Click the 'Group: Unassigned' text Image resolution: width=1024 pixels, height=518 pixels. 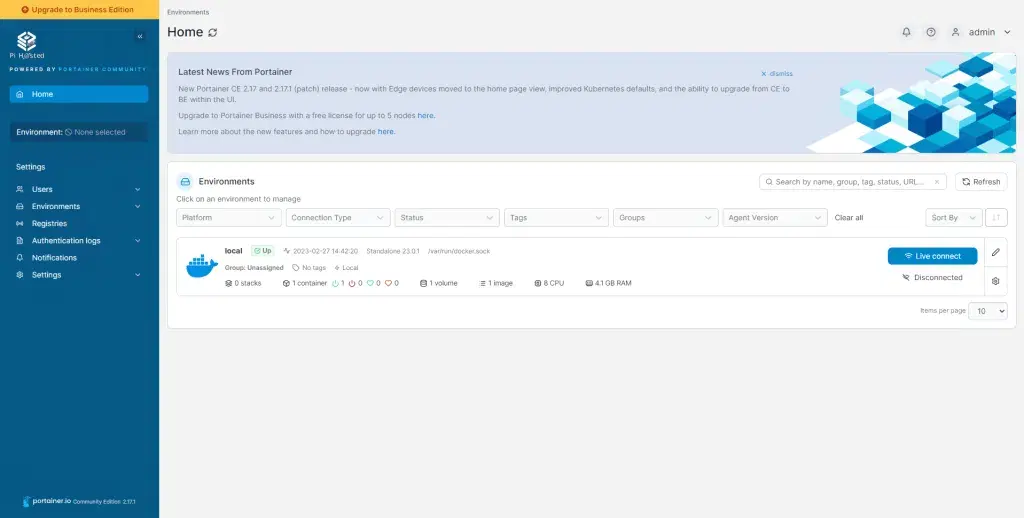click(x=254, y=268)
